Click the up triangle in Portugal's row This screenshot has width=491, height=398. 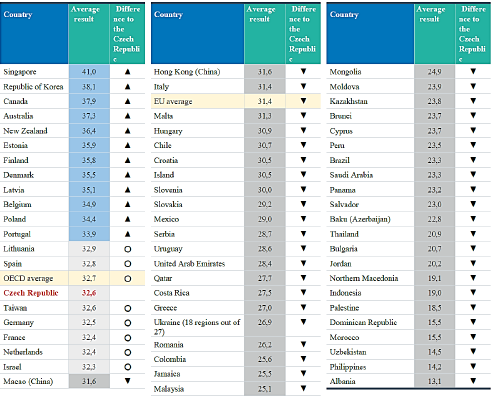[x=127, y=234]
